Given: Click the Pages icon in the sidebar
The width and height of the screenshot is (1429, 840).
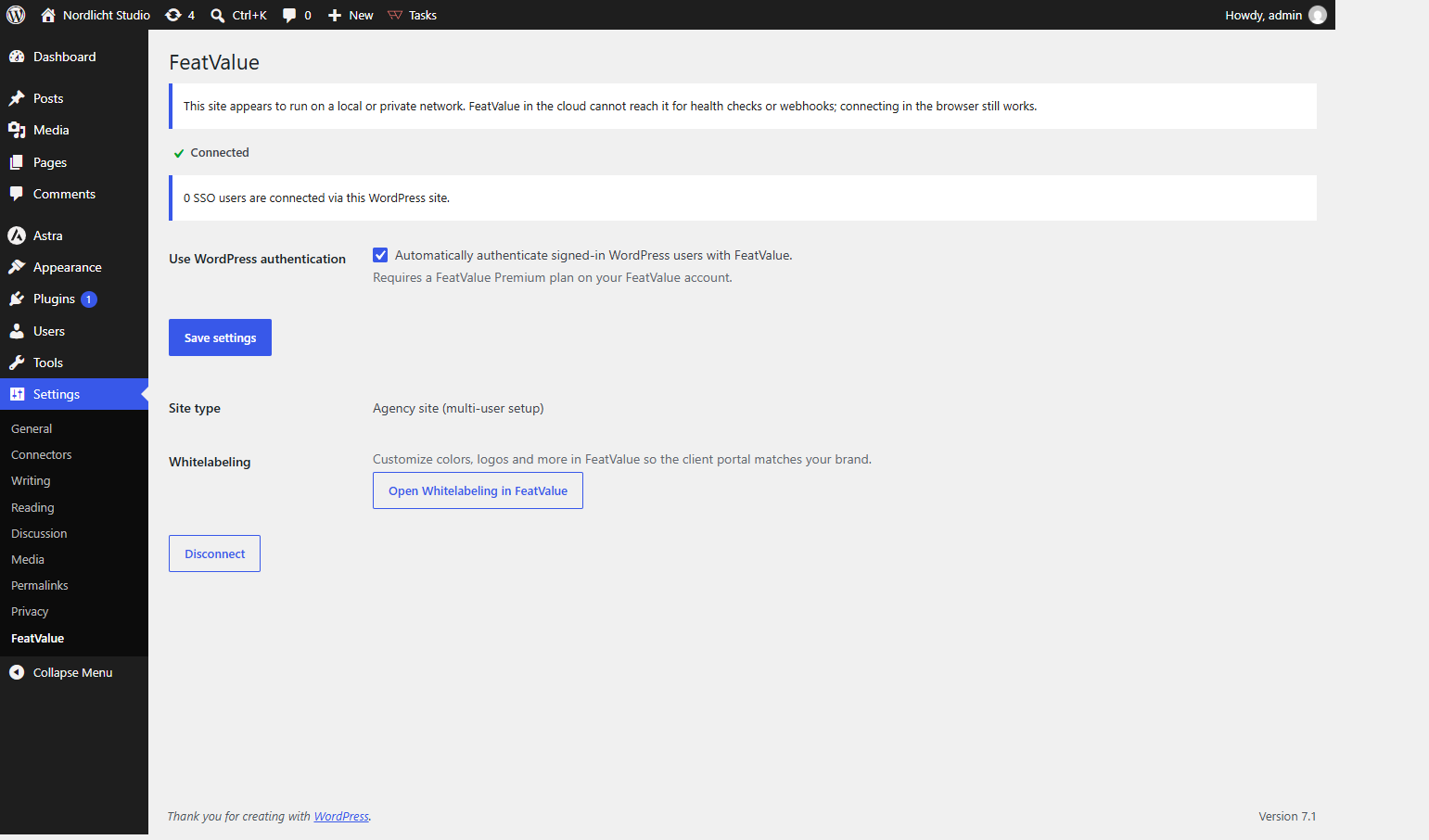Looking at the screenshot, I should (17, 162).
